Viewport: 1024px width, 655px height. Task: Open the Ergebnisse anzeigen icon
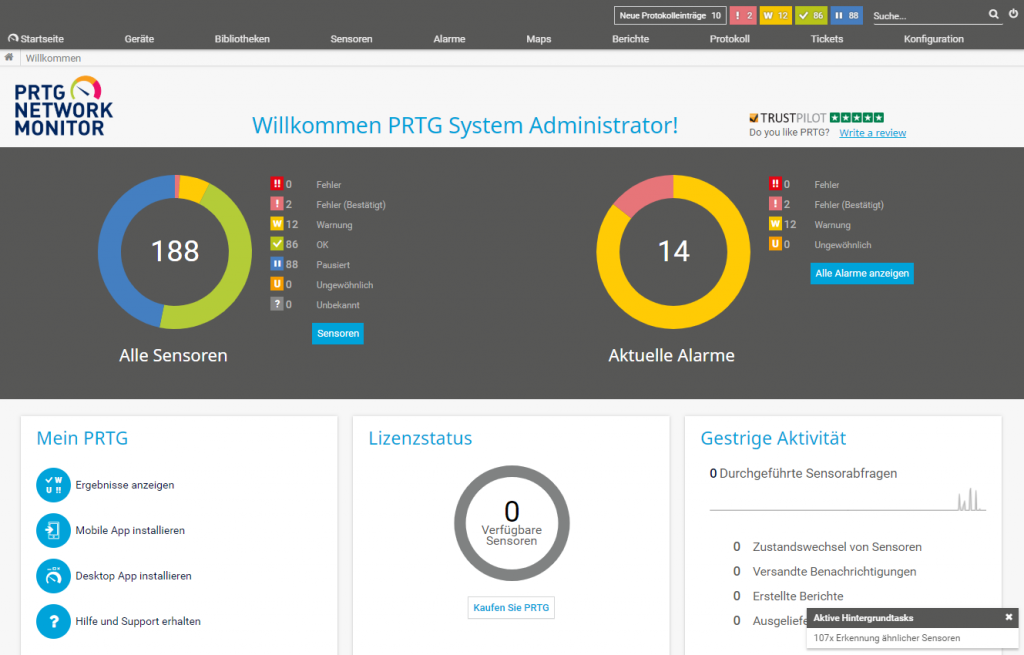pyautogui.click(x=53, y=485)
